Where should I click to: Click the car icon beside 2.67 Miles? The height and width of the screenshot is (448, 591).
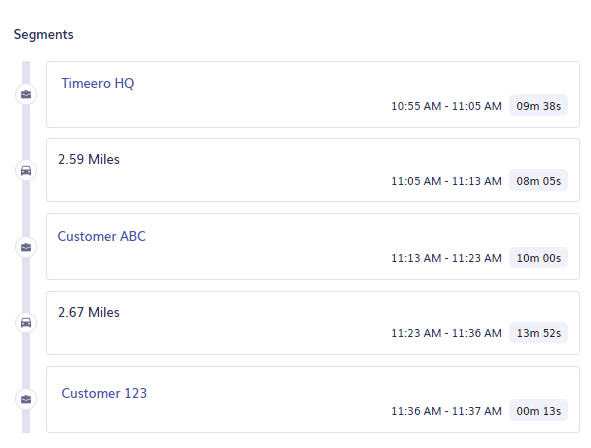click(26, 323)
